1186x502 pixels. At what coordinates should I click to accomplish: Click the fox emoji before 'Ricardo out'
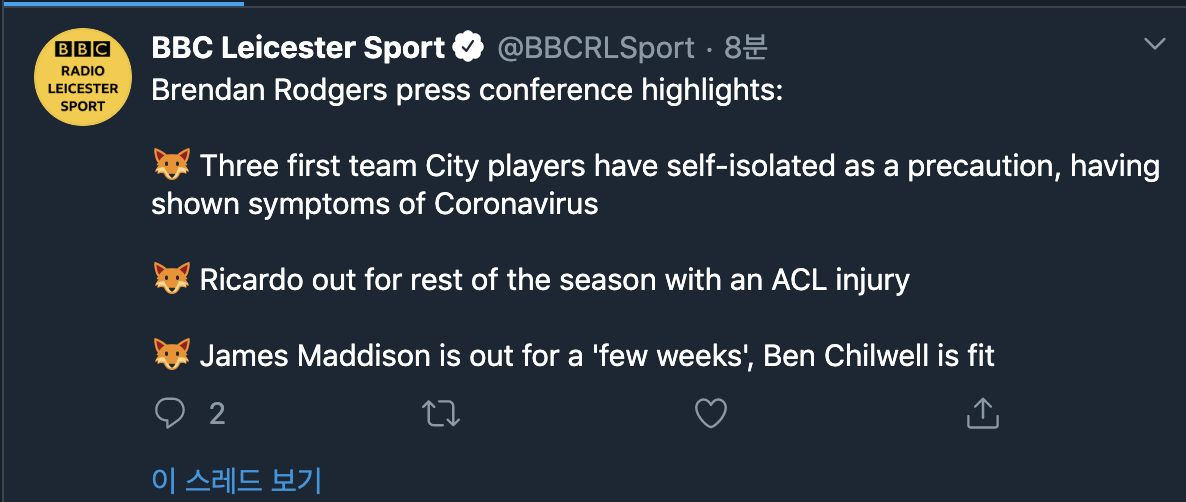tap(171, 279)
